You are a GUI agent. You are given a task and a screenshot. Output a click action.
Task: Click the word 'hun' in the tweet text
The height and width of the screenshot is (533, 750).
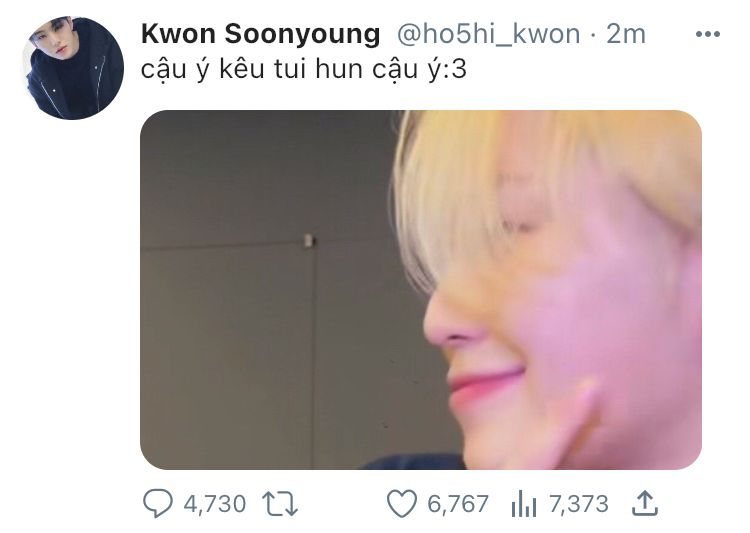point(339,69)
